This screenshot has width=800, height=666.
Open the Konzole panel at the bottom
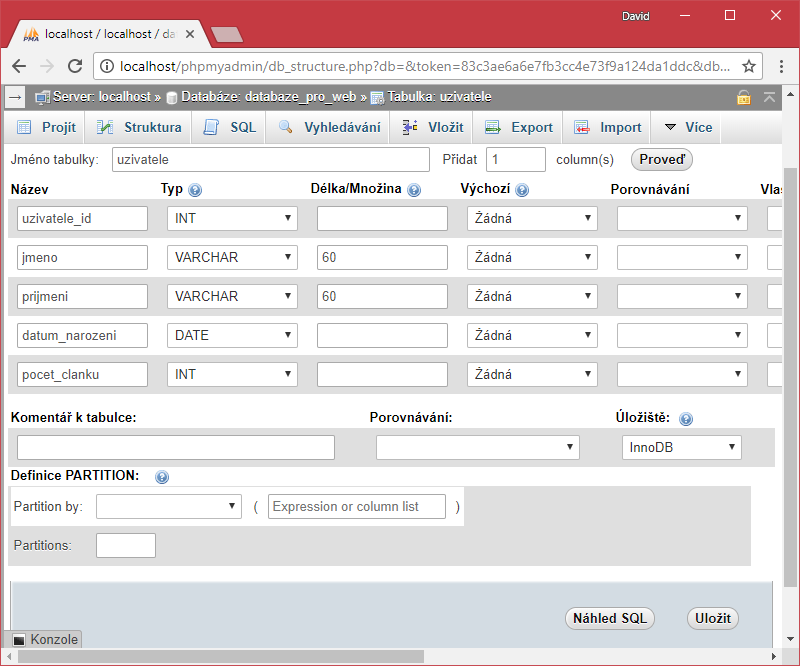pyautogui.click(x=45, y=639)
